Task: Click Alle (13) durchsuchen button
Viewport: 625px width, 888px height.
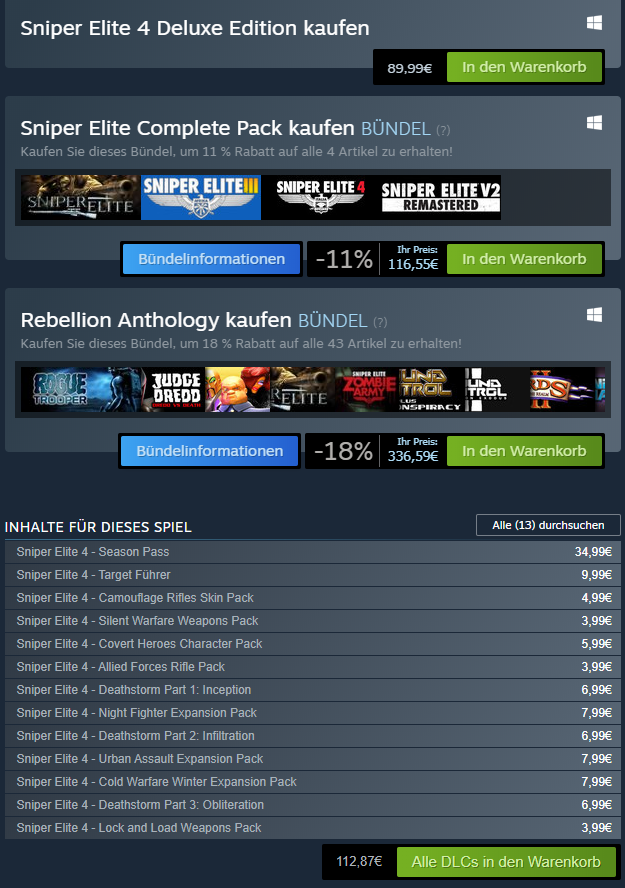Action: point(548,525)
